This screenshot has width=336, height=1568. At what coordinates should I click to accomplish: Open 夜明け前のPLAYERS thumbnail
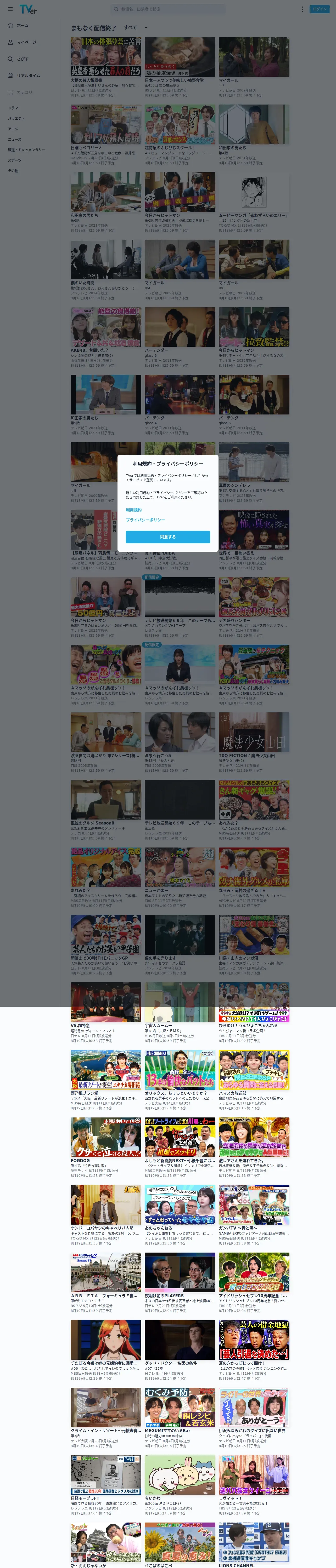[180, 1273]
